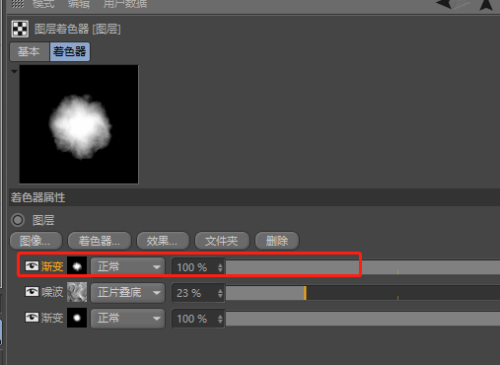The image size is (500, 365).
Task: Toggle the bottom 渐变 layer eye icon
Action: [x=32, y=317]
